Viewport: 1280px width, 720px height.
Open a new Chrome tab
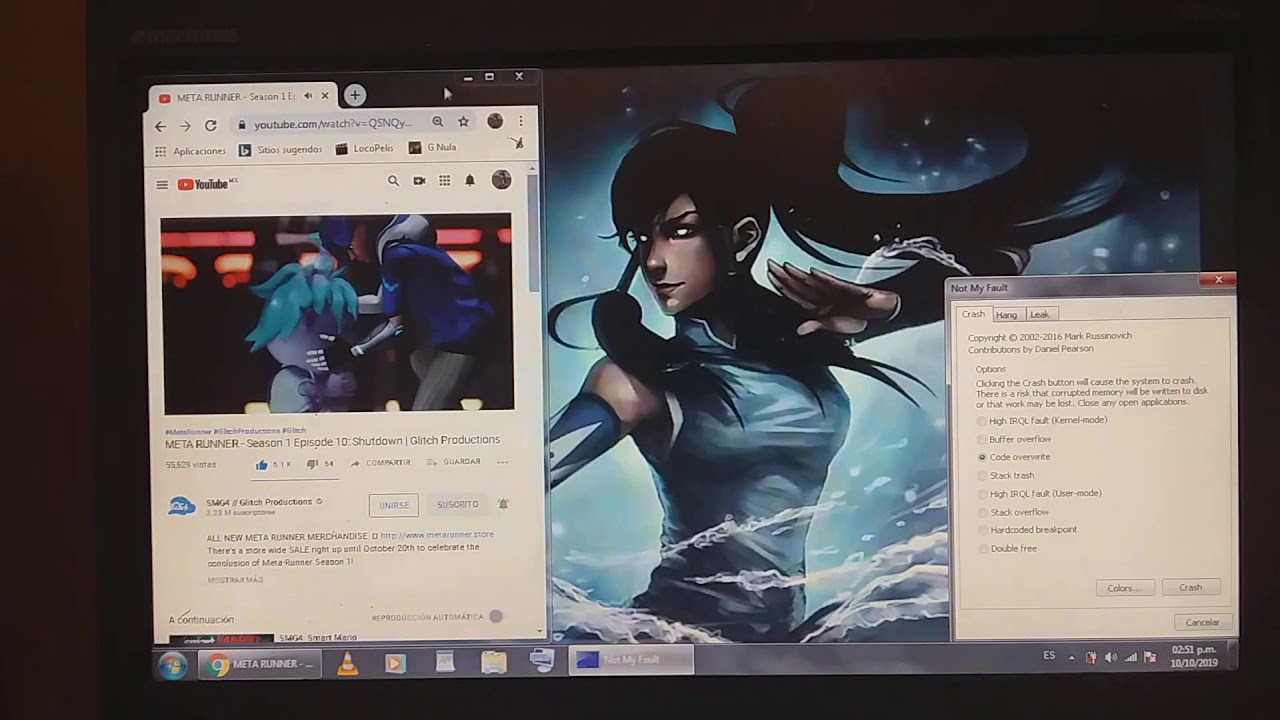(354, 95)
